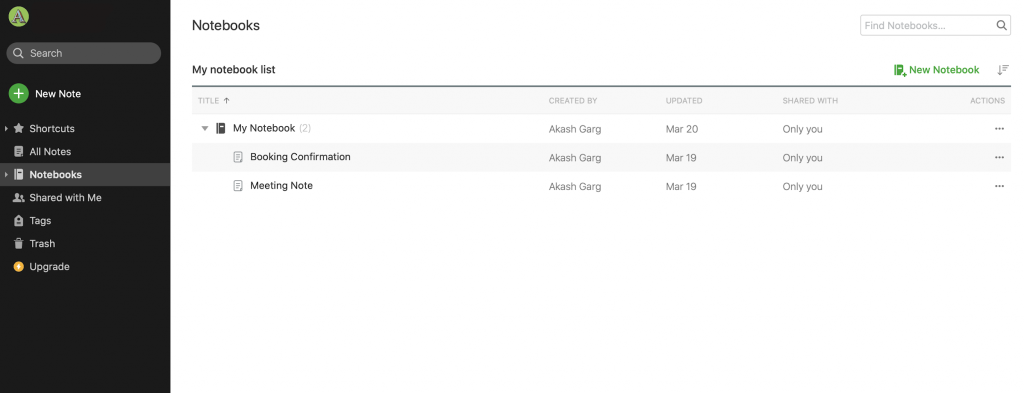Image resolution: width=1024 pixels, height=393 pixels.
Task: Open actions menu for Booking Confirmation row
Action: (x=999, y=157)
